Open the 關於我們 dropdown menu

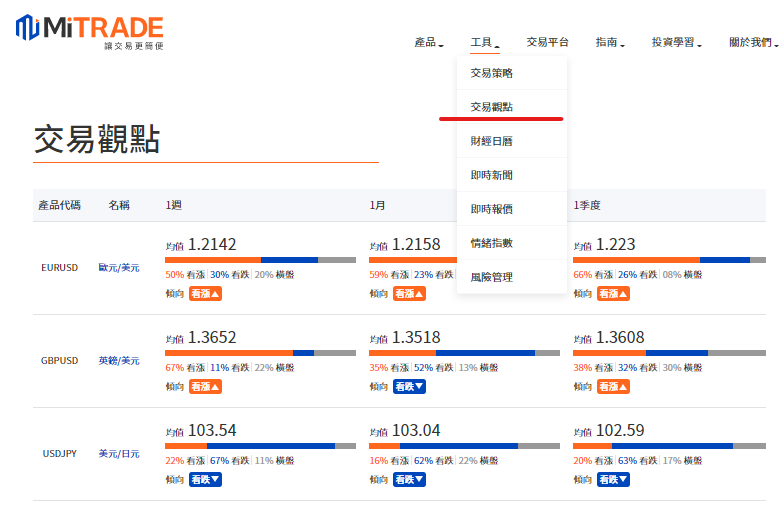click(753, 43)
